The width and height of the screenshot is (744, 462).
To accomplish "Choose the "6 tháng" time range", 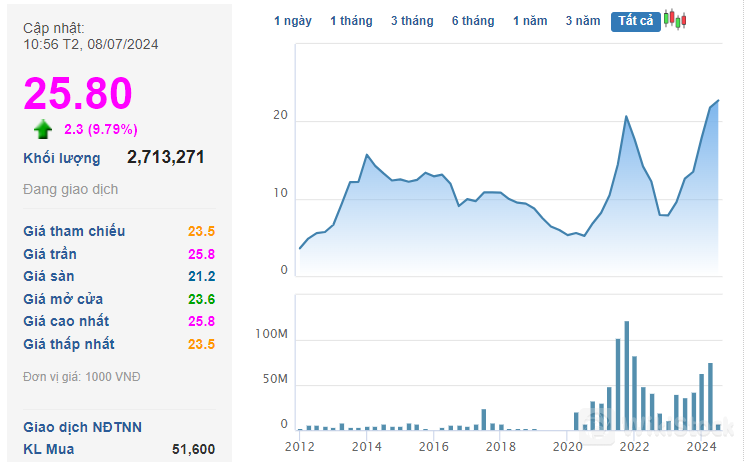I will pyautogui.click(x=473, y=21).
